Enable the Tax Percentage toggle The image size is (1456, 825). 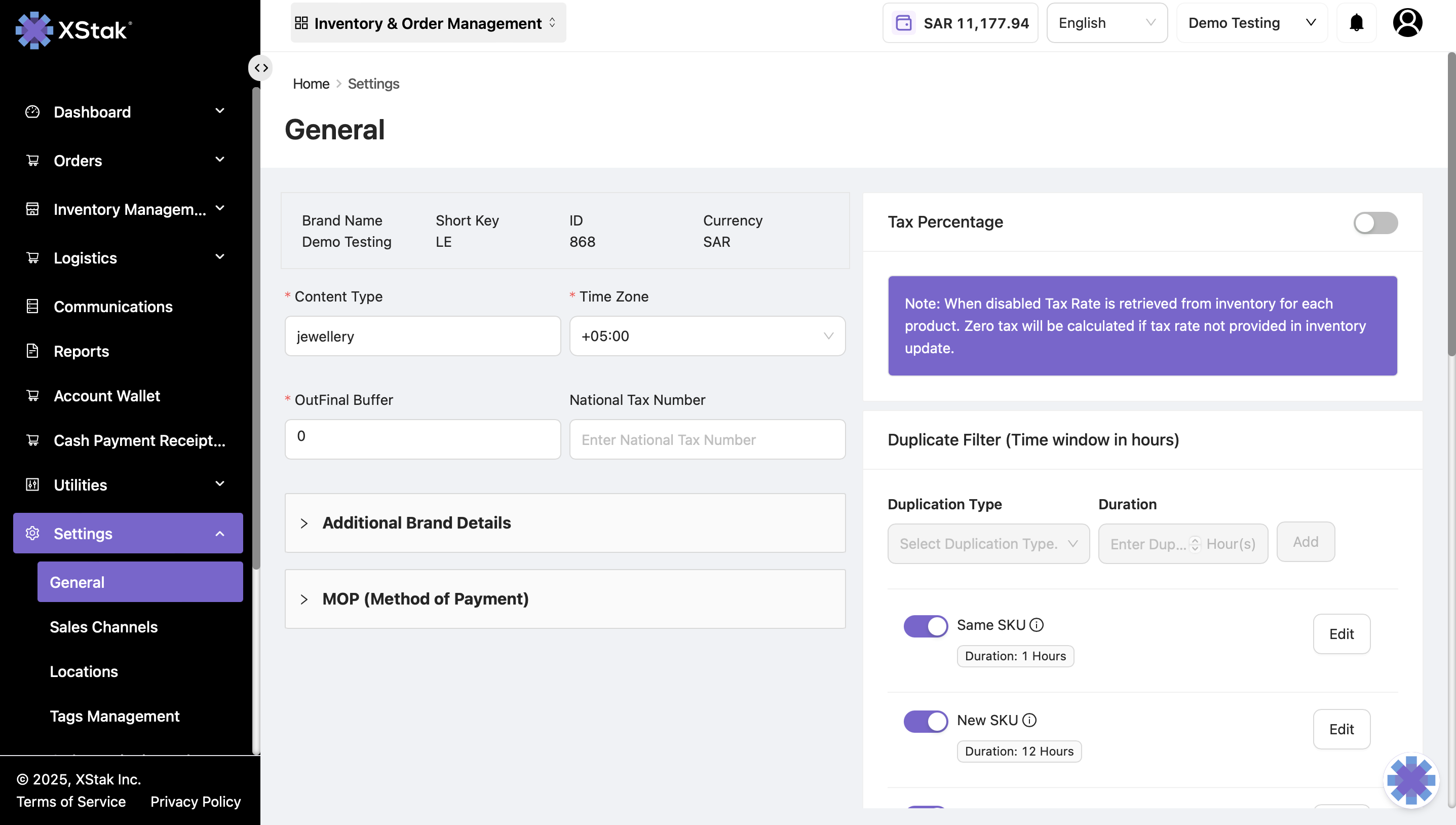1375,222
